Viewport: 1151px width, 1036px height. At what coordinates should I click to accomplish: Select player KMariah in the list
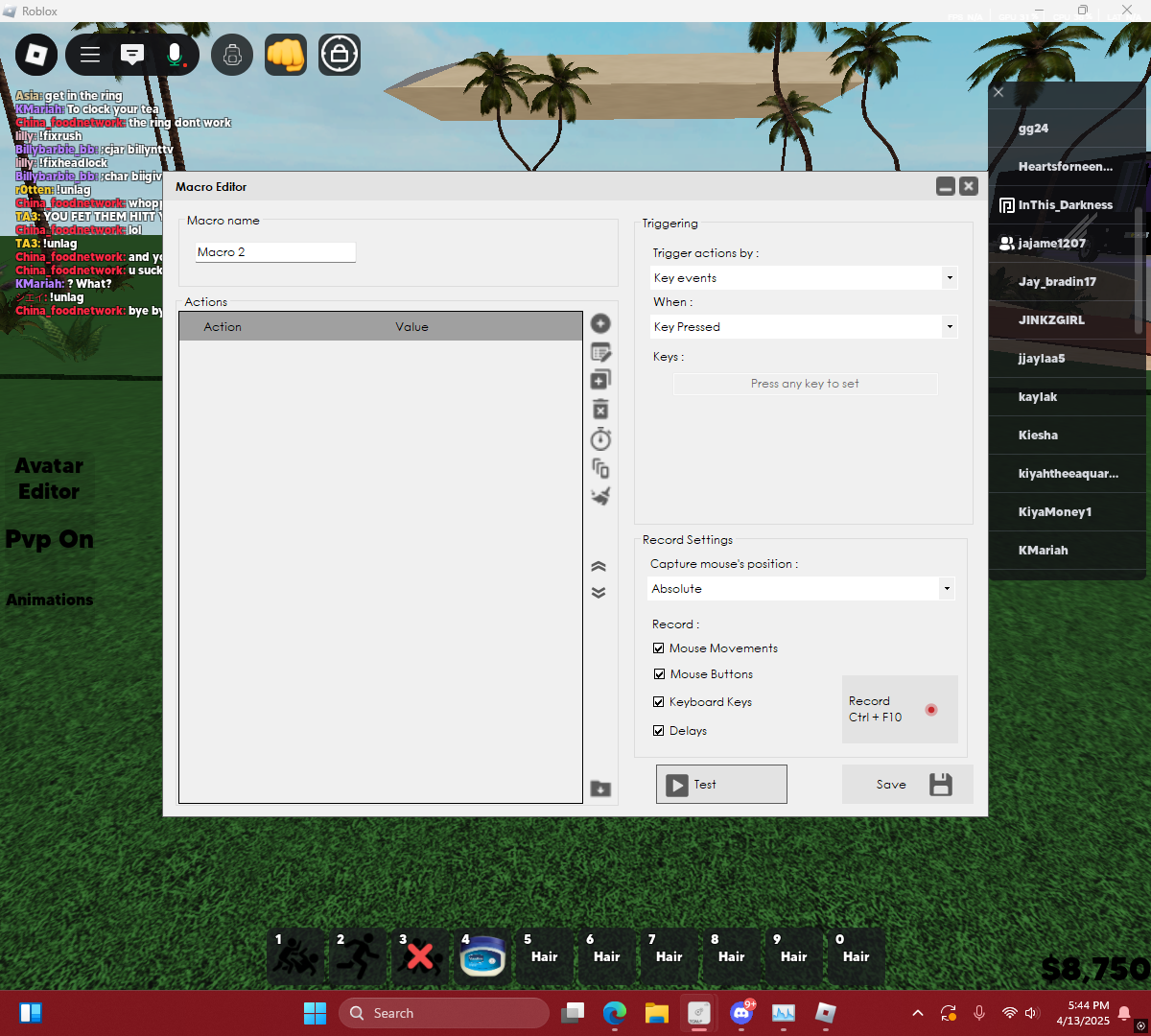[1068, 551]
